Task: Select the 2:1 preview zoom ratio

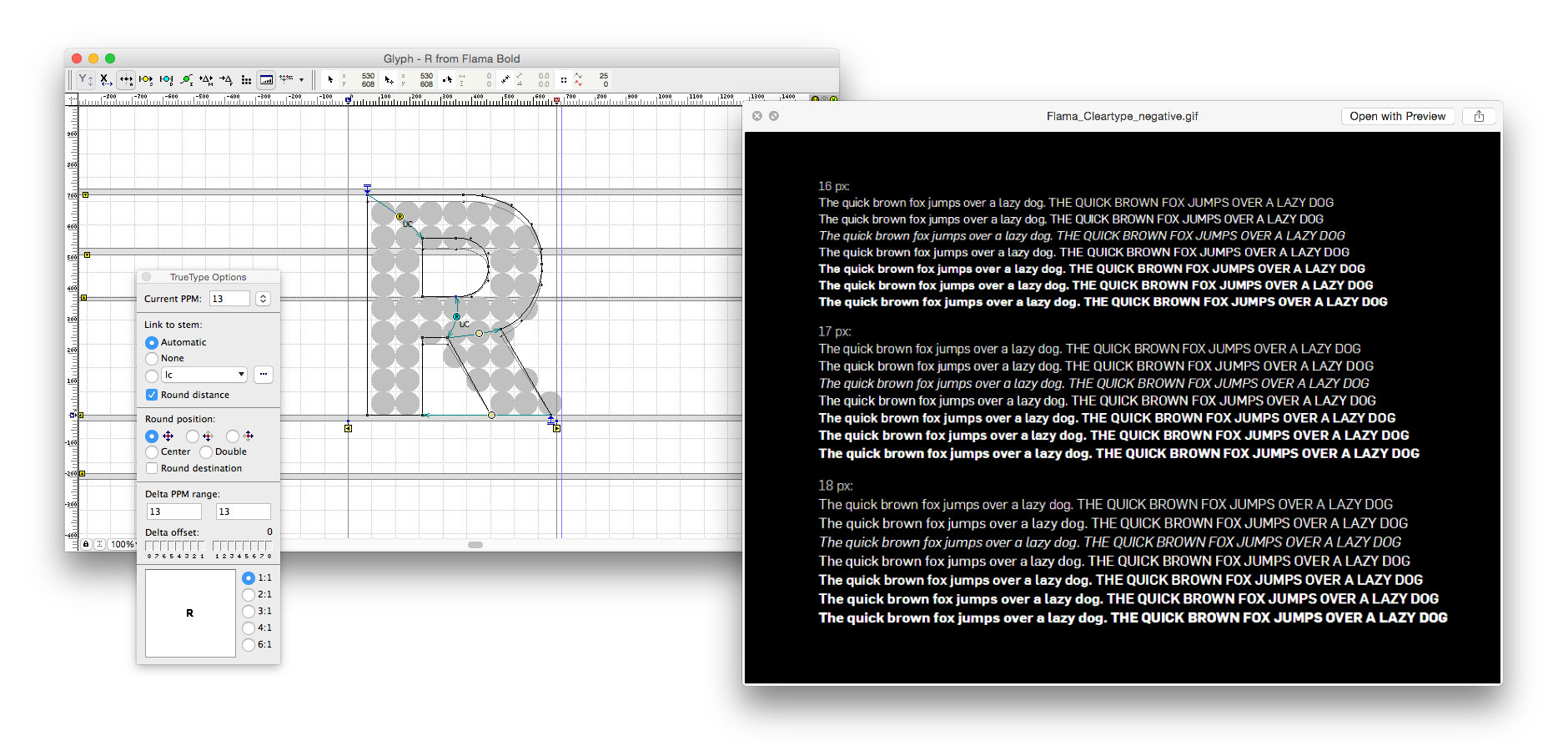Action: pos(249,594)
